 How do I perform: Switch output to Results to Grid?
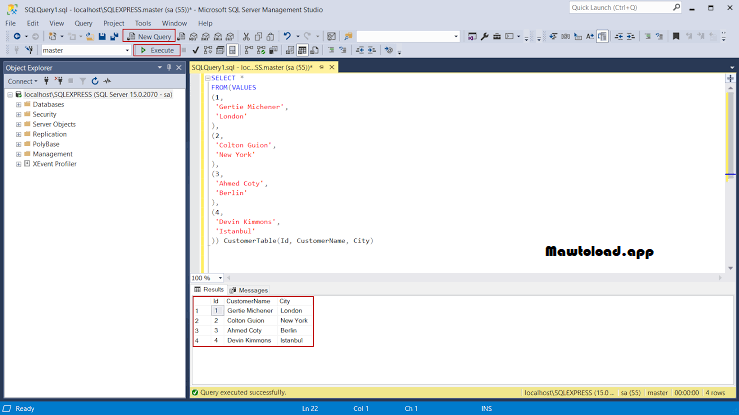(x=302, y=50)
